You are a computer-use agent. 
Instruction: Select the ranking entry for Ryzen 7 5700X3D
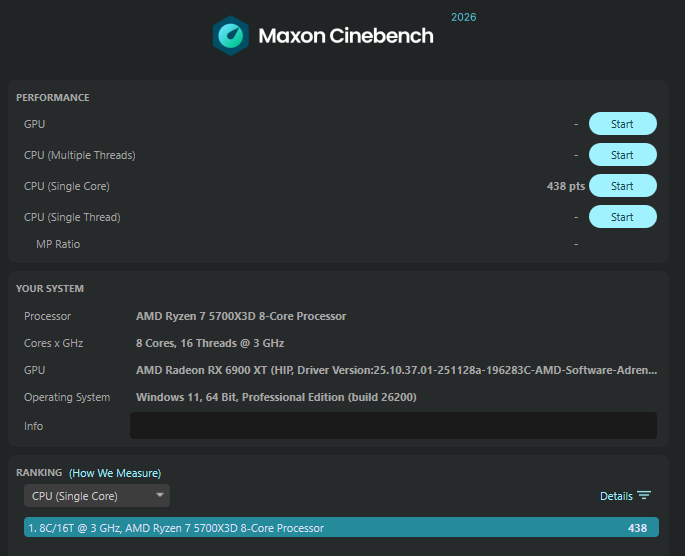click(341, 528)
